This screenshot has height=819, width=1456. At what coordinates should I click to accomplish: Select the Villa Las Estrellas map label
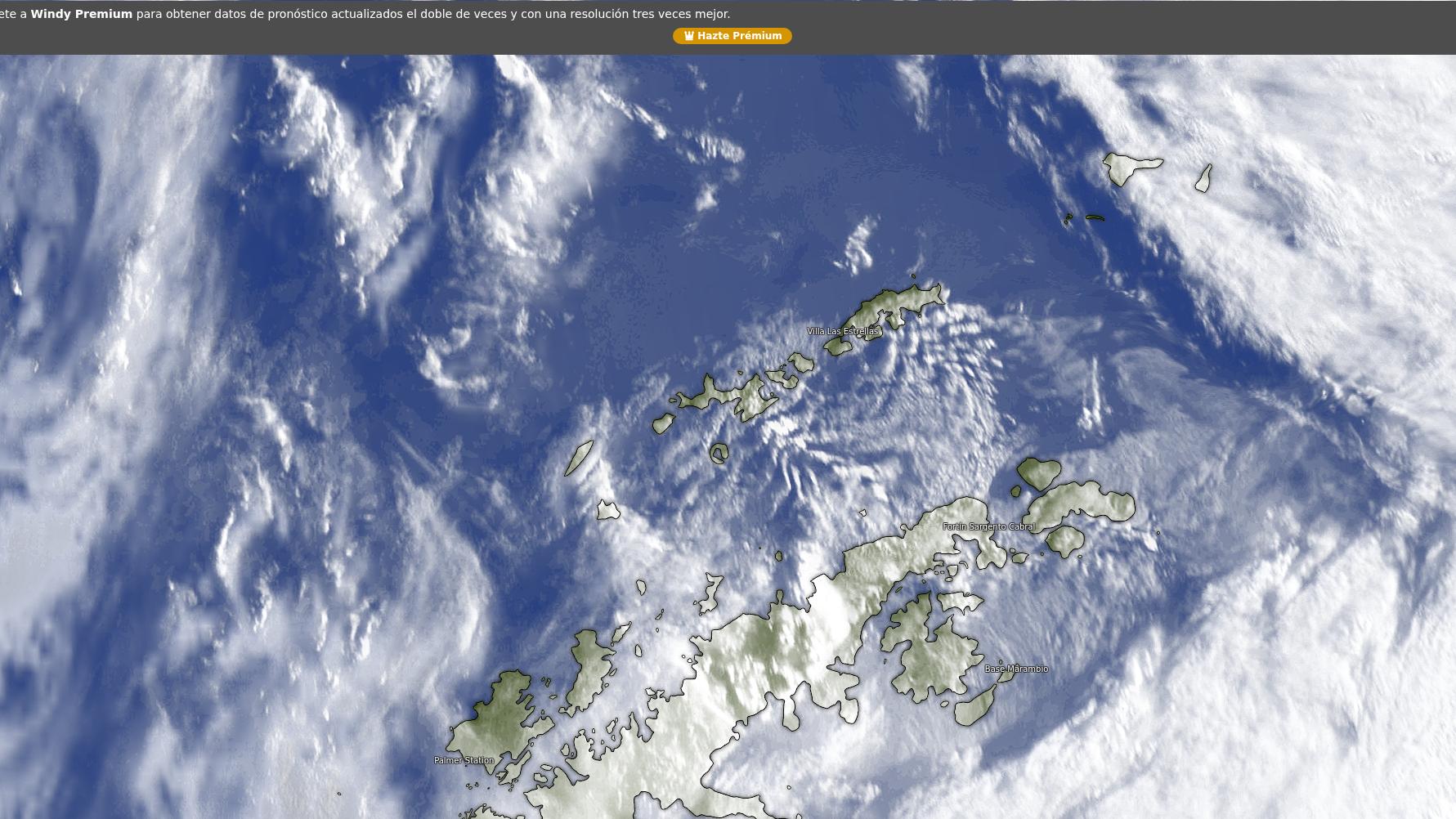(842, 331)
